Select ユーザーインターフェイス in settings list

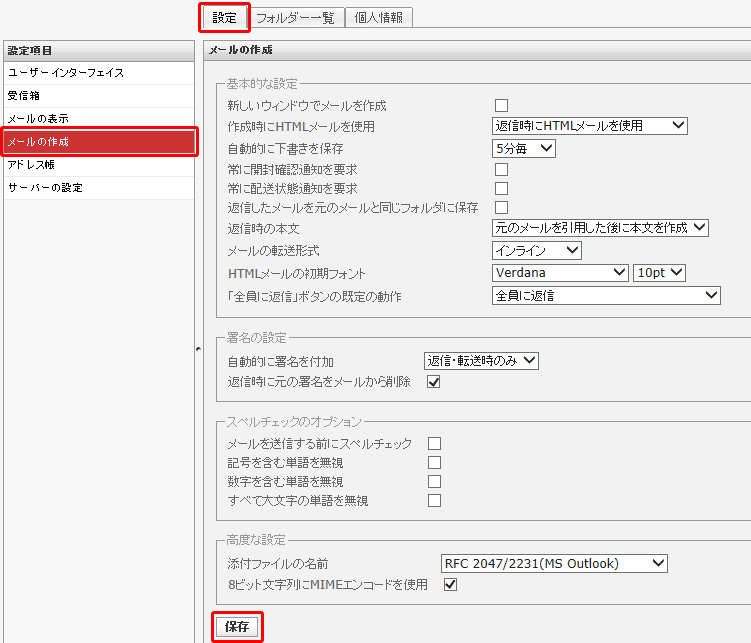[x=97, y=73]
